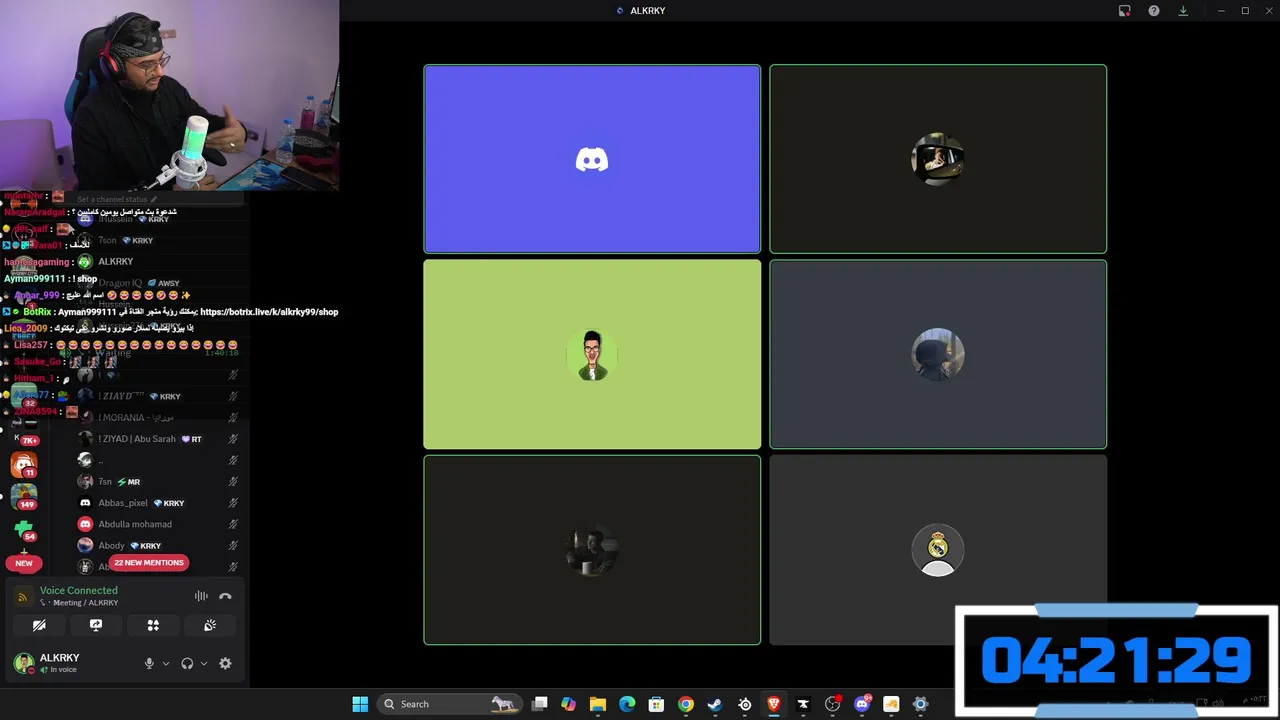Click muted mic icon beside 7sn MR
This screenshot has height=720, width=1280.
[233, 482]
